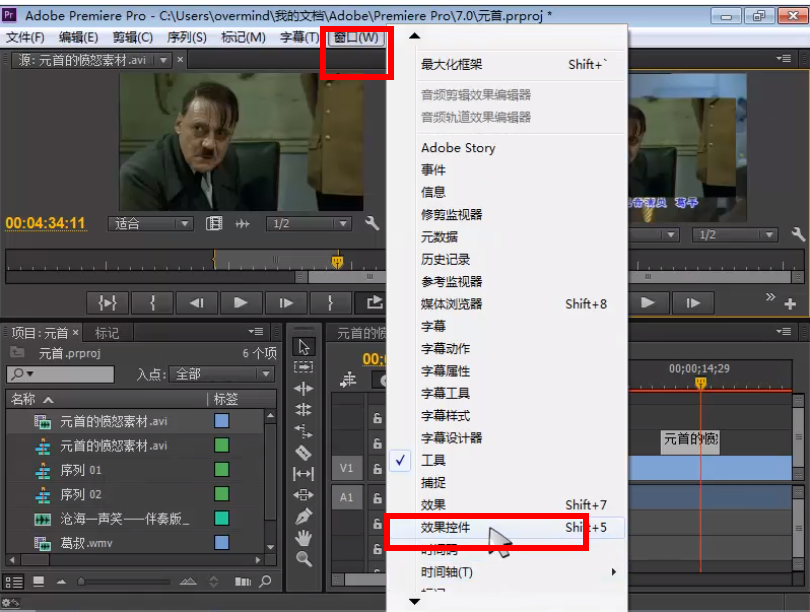
Task: Open the source clip tab dropdown arrow
Action: coord(163,60)
